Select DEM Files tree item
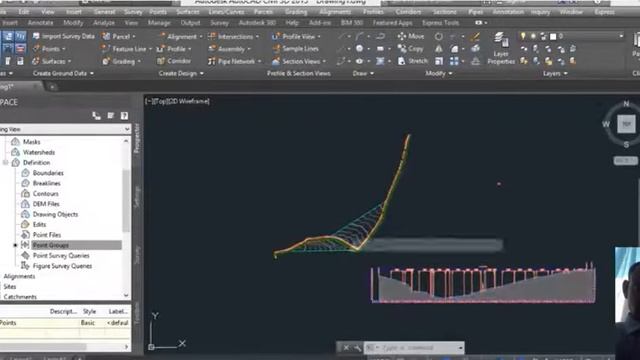The width and height of the screenshot is (640, 360). pos(46,204)
